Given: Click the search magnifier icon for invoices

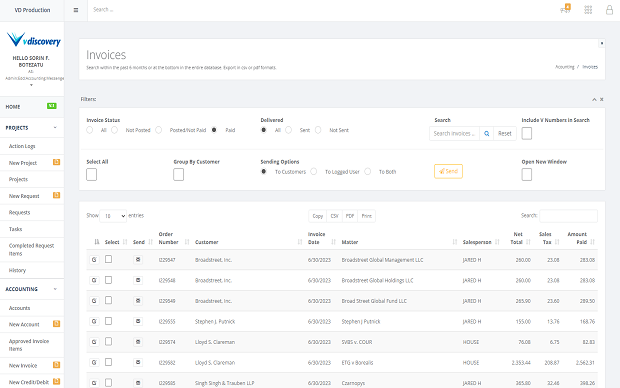Looking at the screenshot, I should tap(487, 134).
